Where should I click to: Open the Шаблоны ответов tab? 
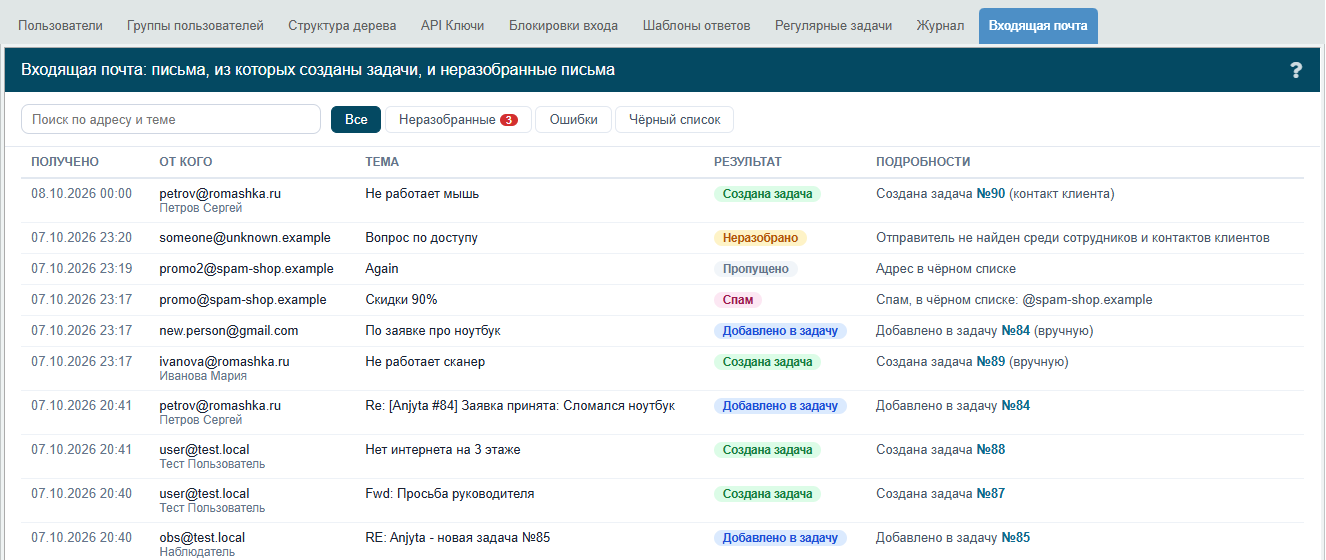tap(696, 26)
